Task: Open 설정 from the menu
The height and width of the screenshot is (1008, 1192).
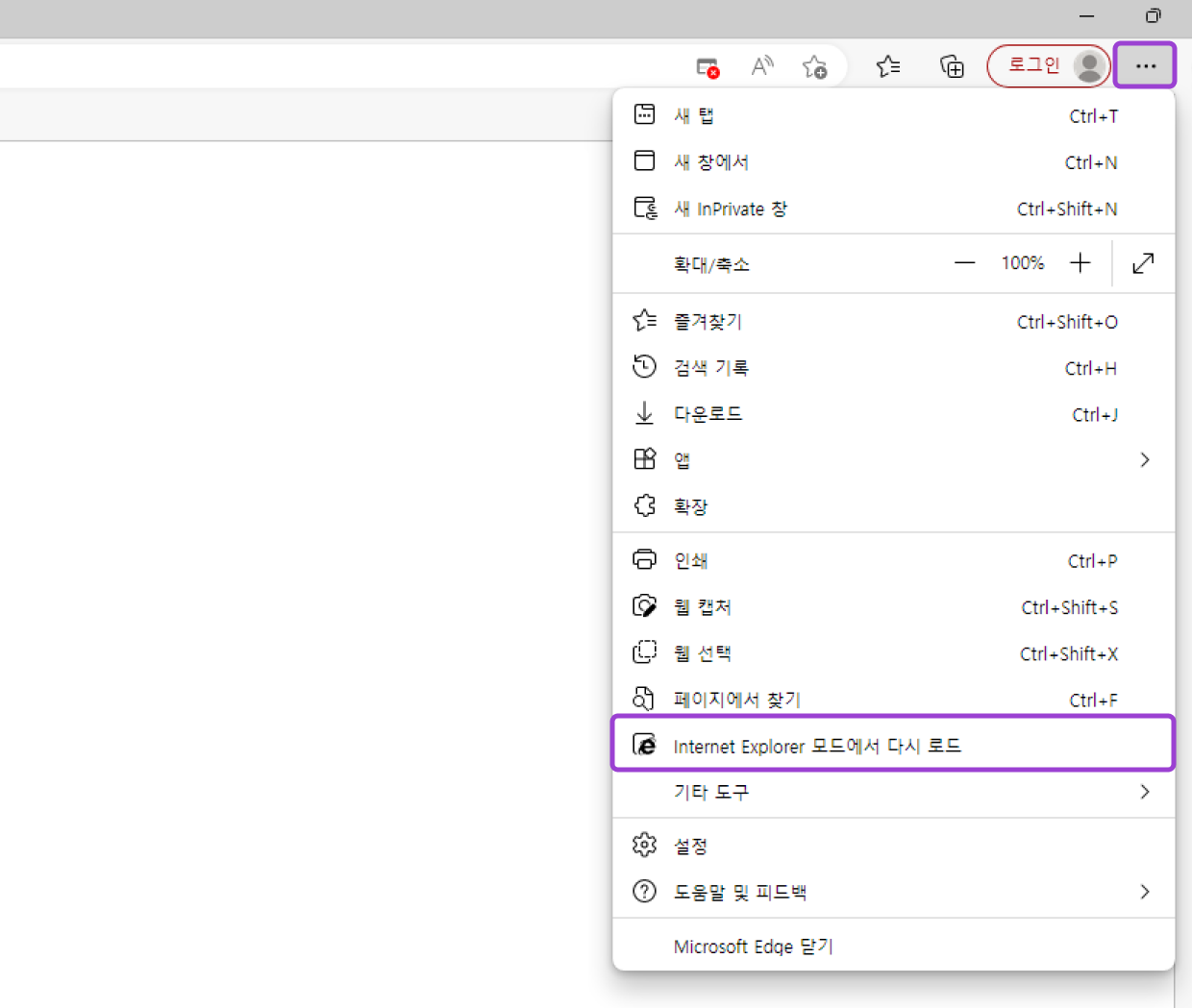Action: point(690,846)
